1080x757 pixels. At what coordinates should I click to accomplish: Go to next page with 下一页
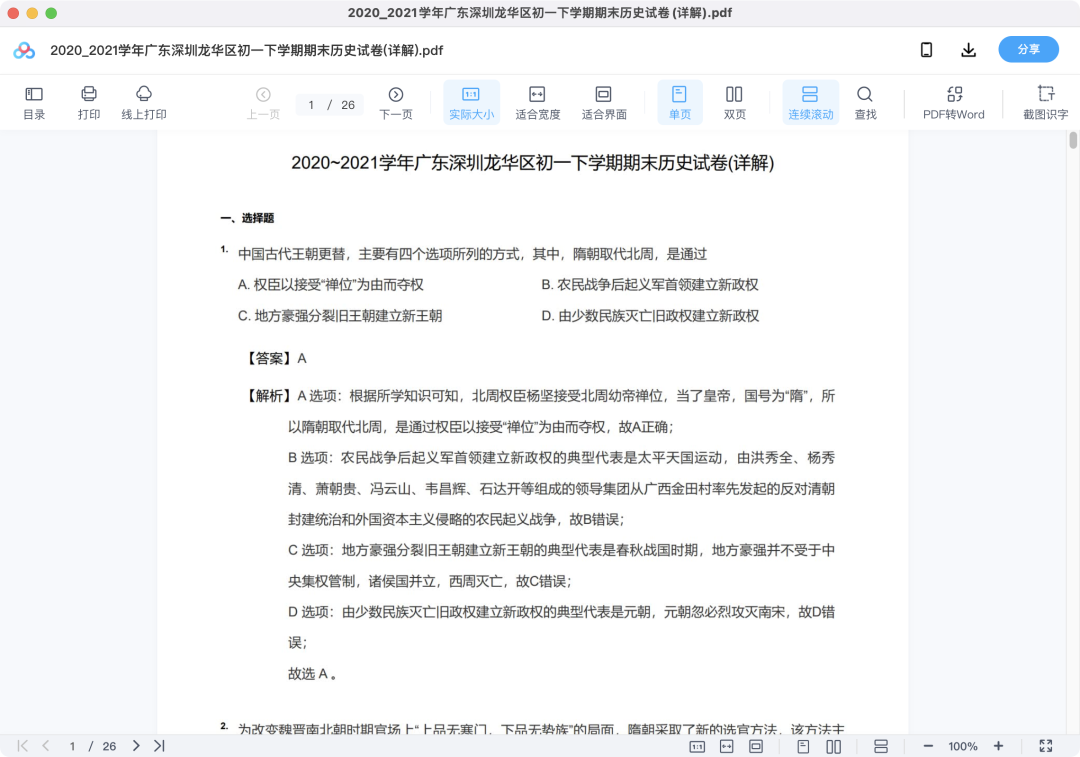pyautogui.click(x=396, y=103)
